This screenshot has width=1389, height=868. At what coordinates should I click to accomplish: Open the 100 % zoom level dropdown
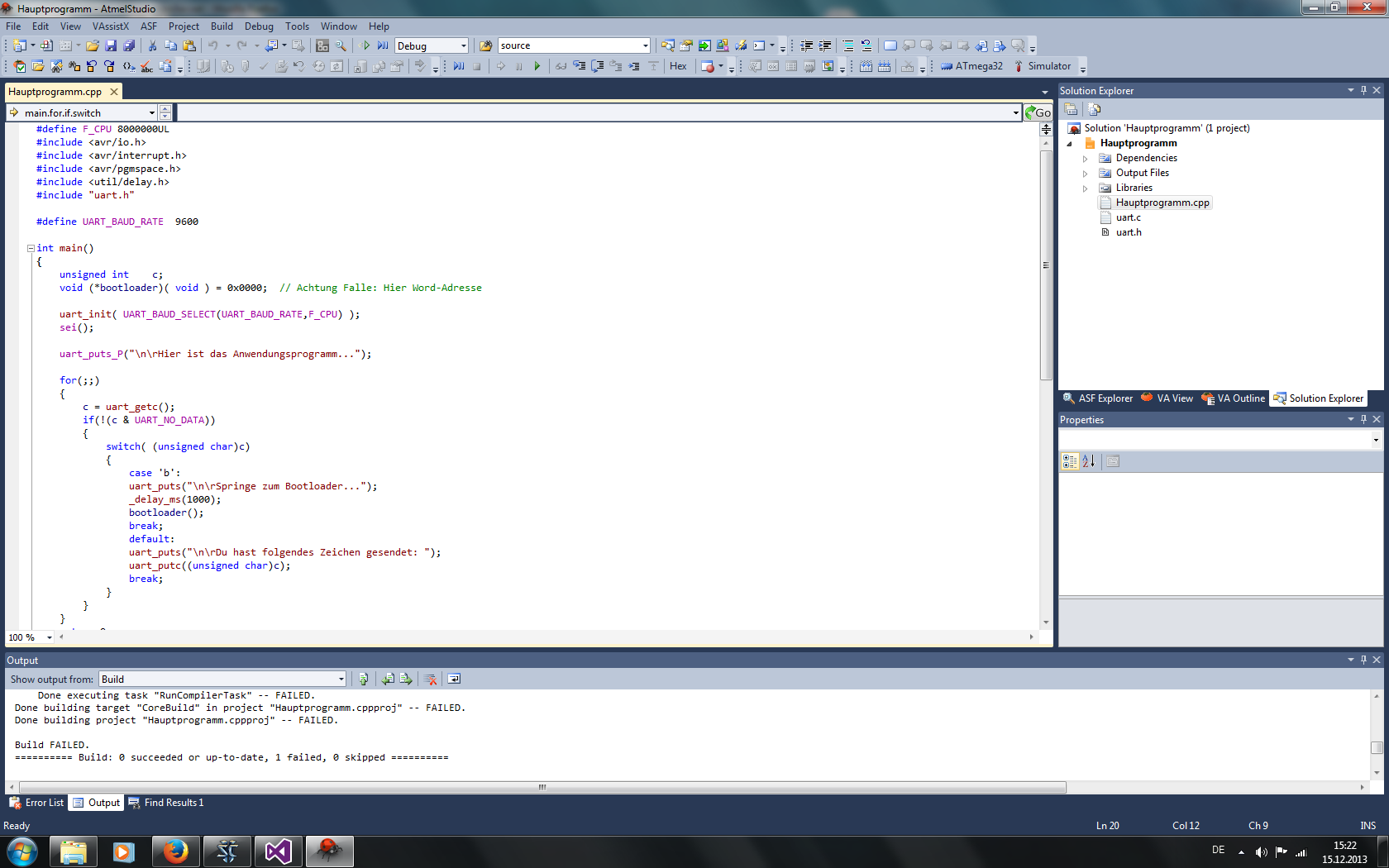50,637
